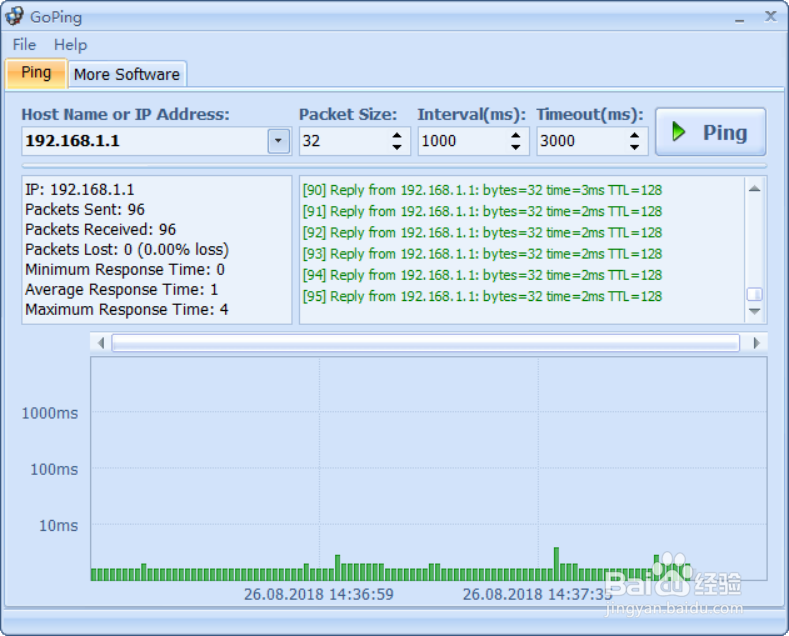Viewport: 789px width, 636px height.
Task: Click the Maximum Response Time value
Action: pos(127,309)
